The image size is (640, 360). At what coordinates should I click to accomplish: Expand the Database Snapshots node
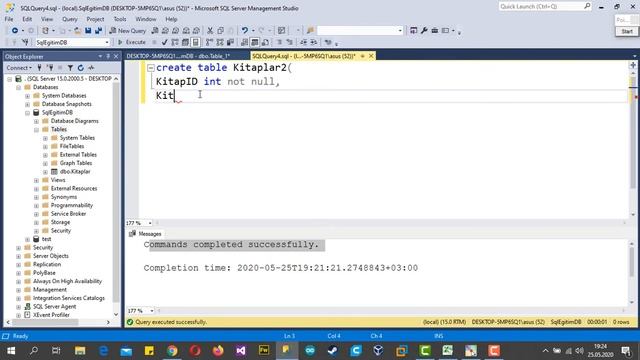pos(27,104)
